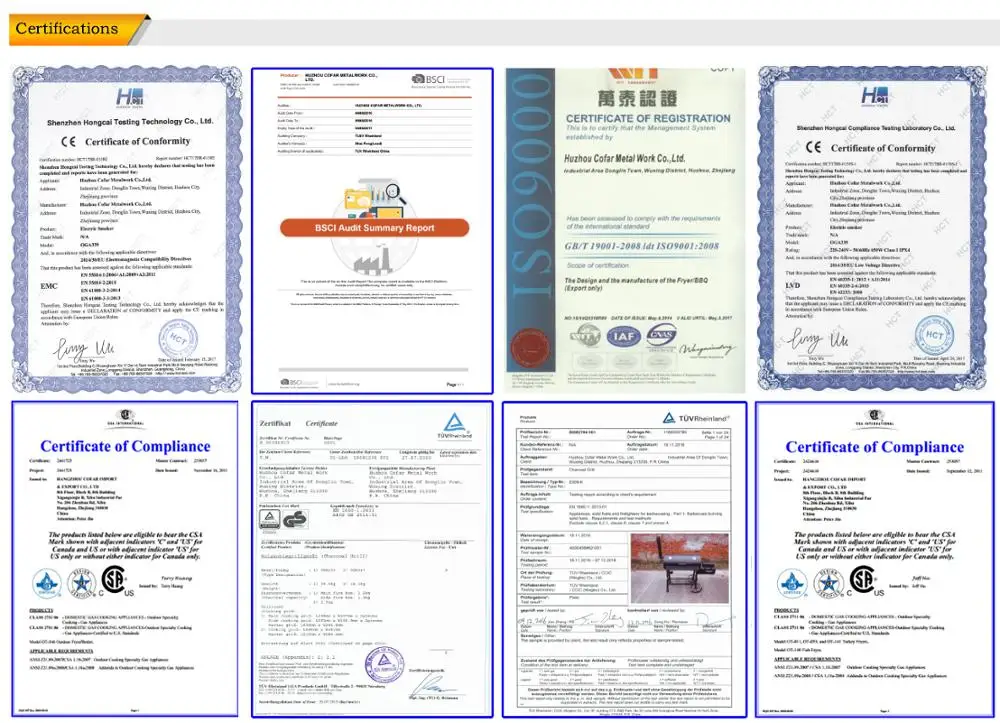
Task: Click 'Huzhou Cofar Metal Work Co.,Ltd.' on ISO certificate
Action: [x=624, y=158]
